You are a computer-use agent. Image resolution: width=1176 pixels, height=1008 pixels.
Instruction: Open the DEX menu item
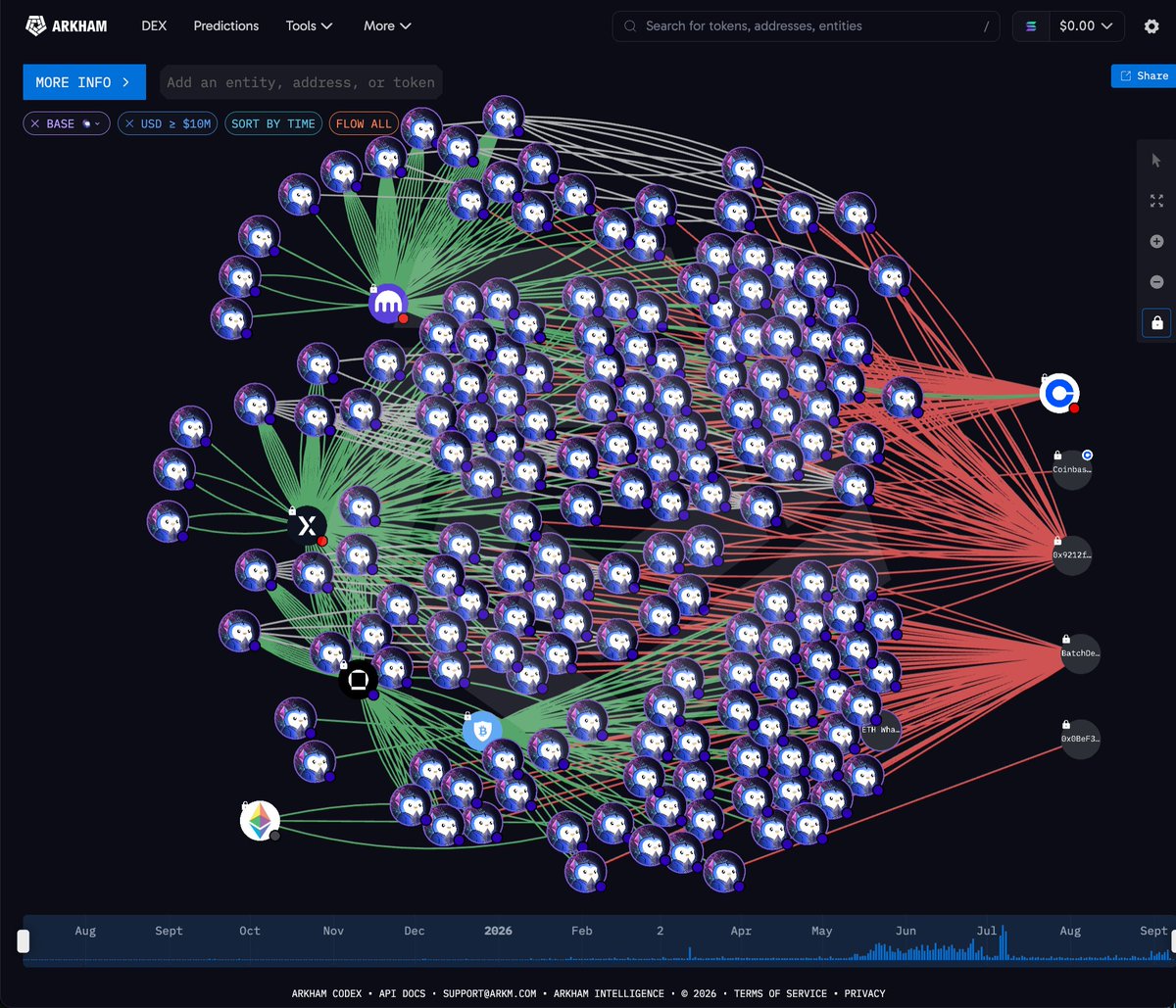(154, 26)
